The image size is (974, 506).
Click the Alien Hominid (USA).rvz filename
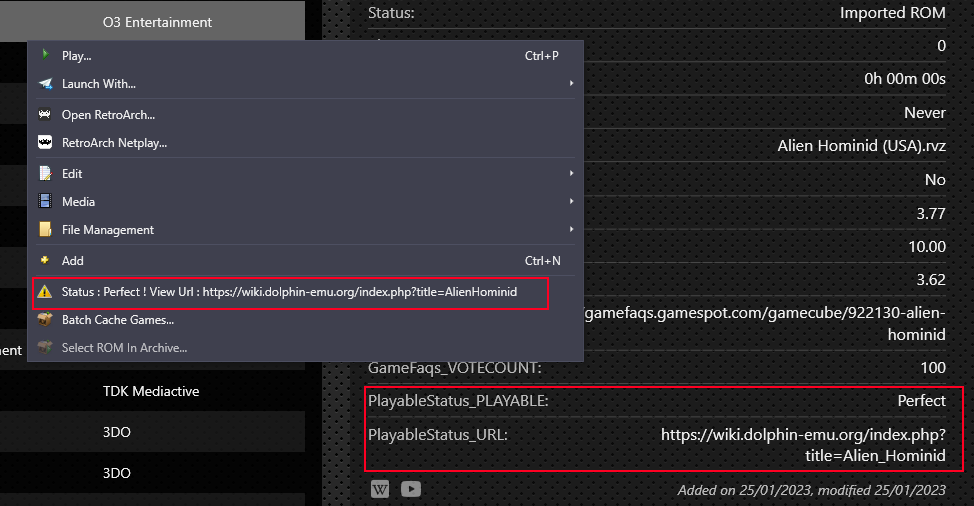click(x=862, y=146)
